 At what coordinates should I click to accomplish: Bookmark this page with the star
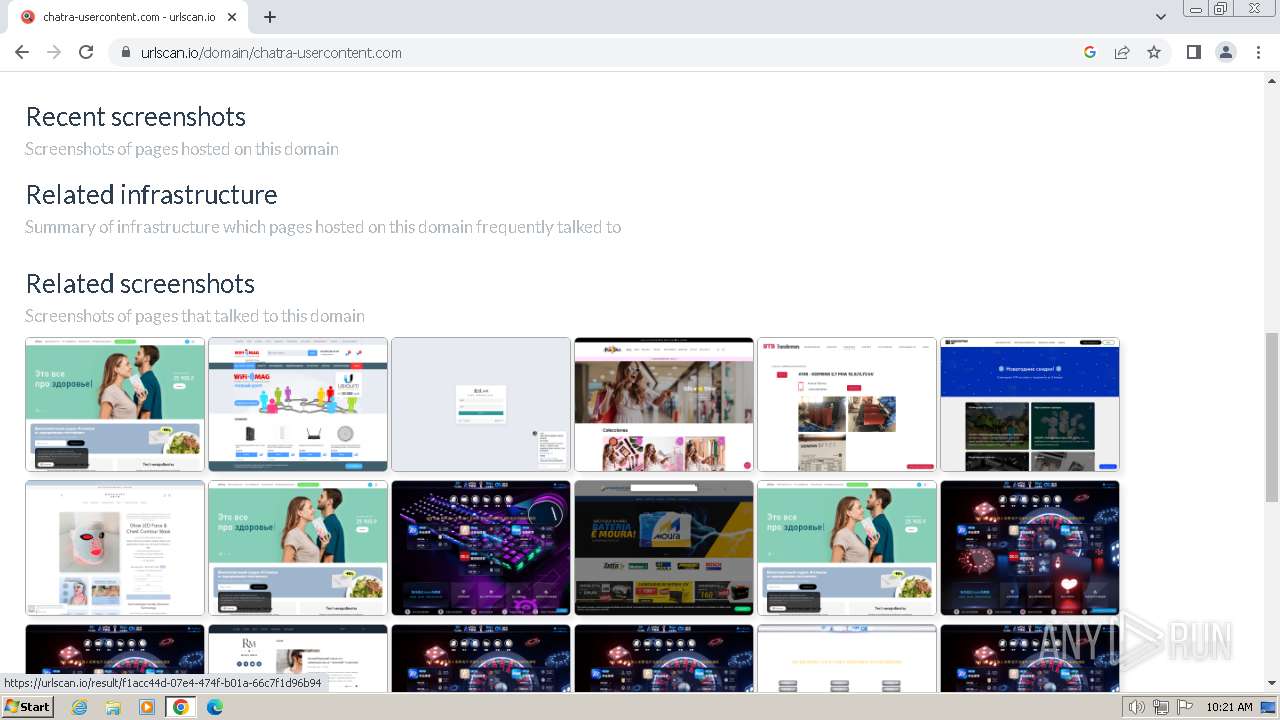[1154, 52]
